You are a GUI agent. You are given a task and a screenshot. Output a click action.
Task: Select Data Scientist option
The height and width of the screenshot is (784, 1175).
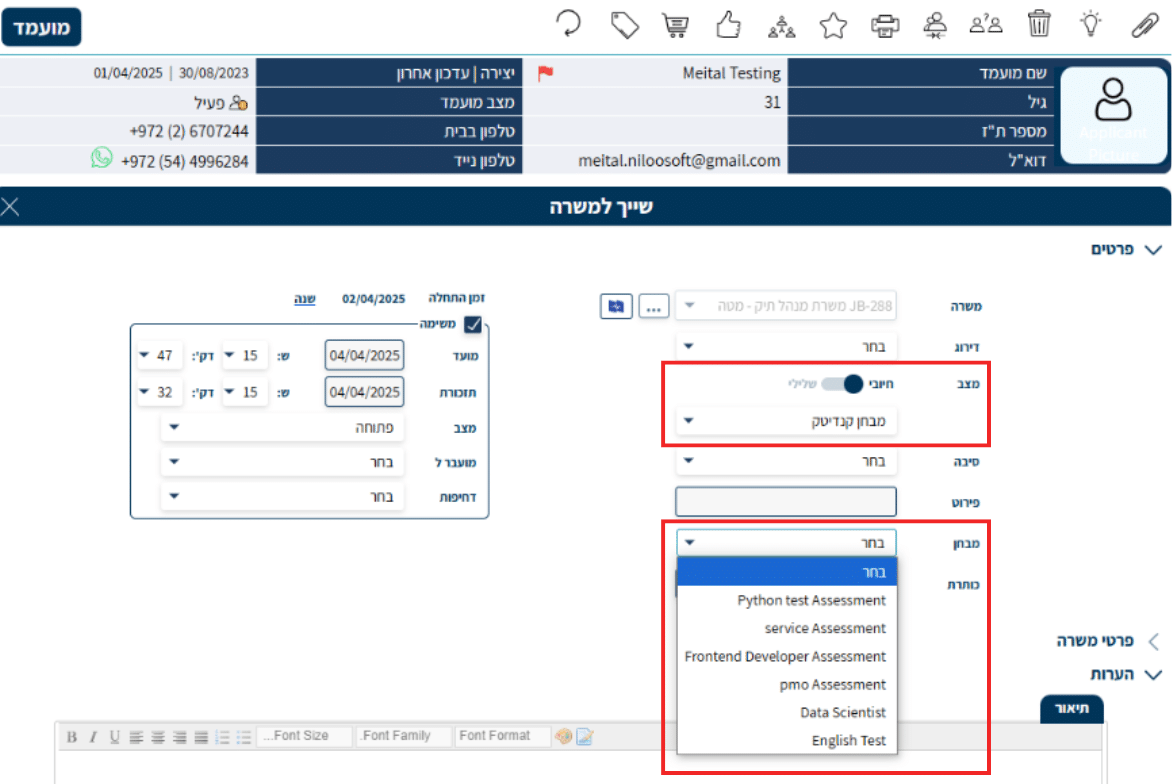pyautogui.click(x=787, y=712)
